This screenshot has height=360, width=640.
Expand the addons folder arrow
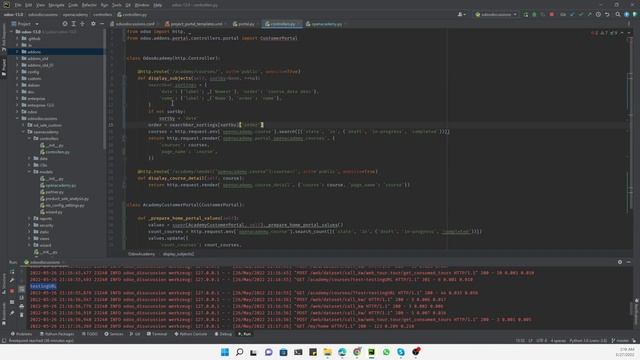pos(17,52)
